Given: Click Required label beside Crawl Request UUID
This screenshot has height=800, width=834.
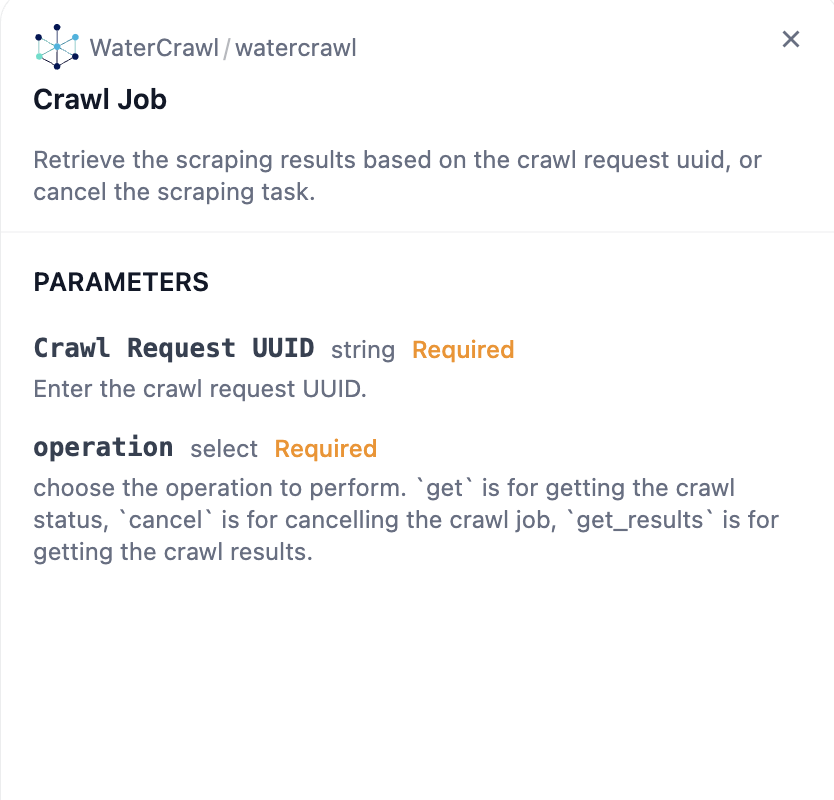Looking at the screenshot, I should click(x=463, y=350).
